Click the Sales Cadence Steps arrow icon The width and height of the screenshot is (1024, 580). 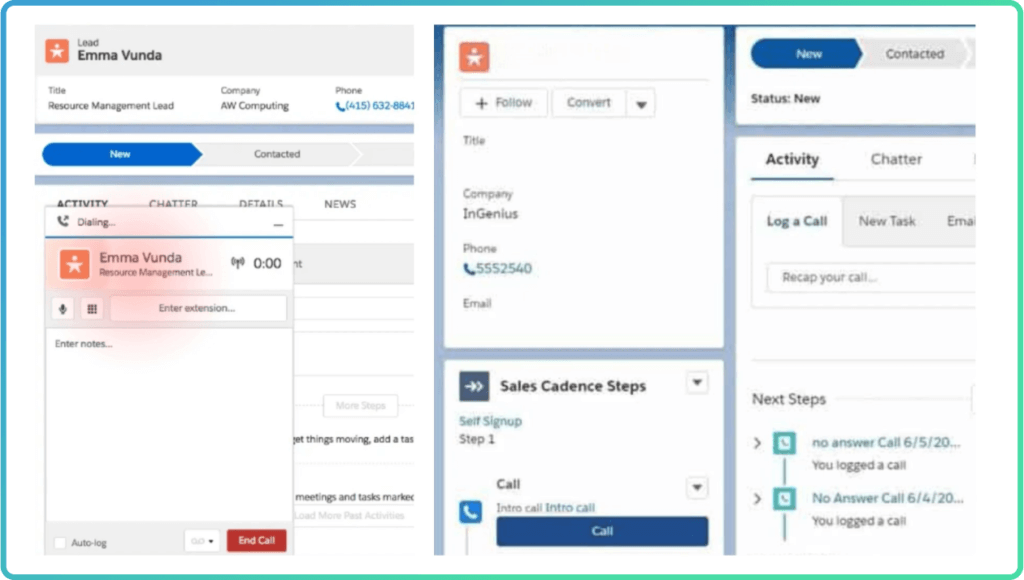tap(474, 386)
